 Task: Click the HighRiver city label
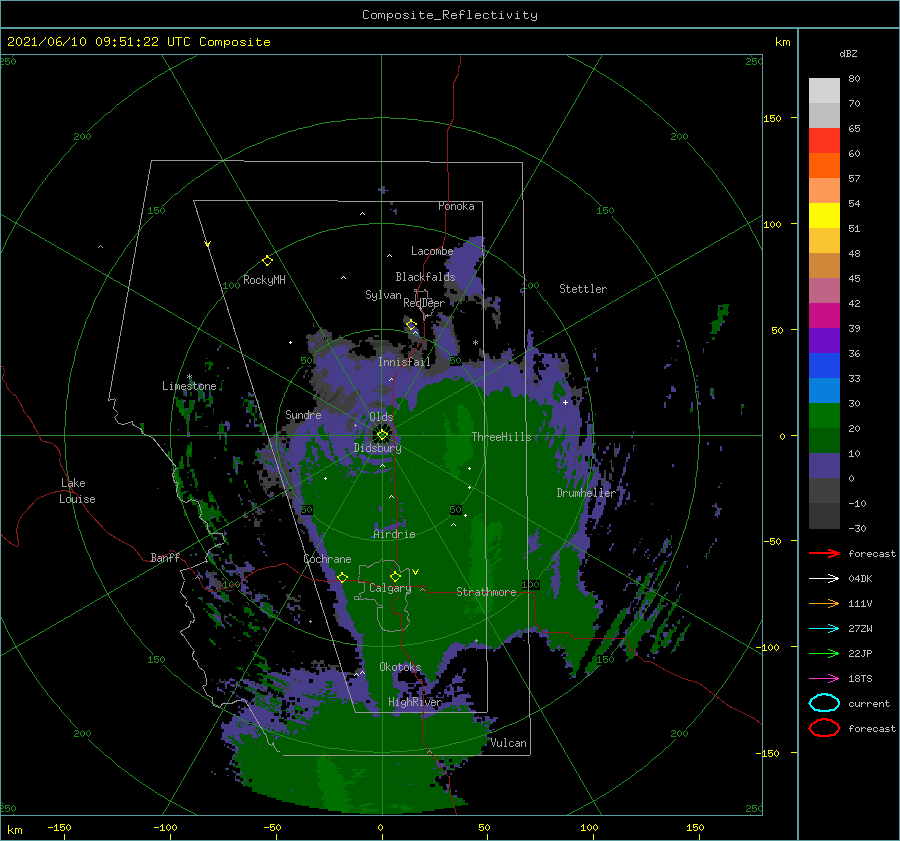point(415,702)
